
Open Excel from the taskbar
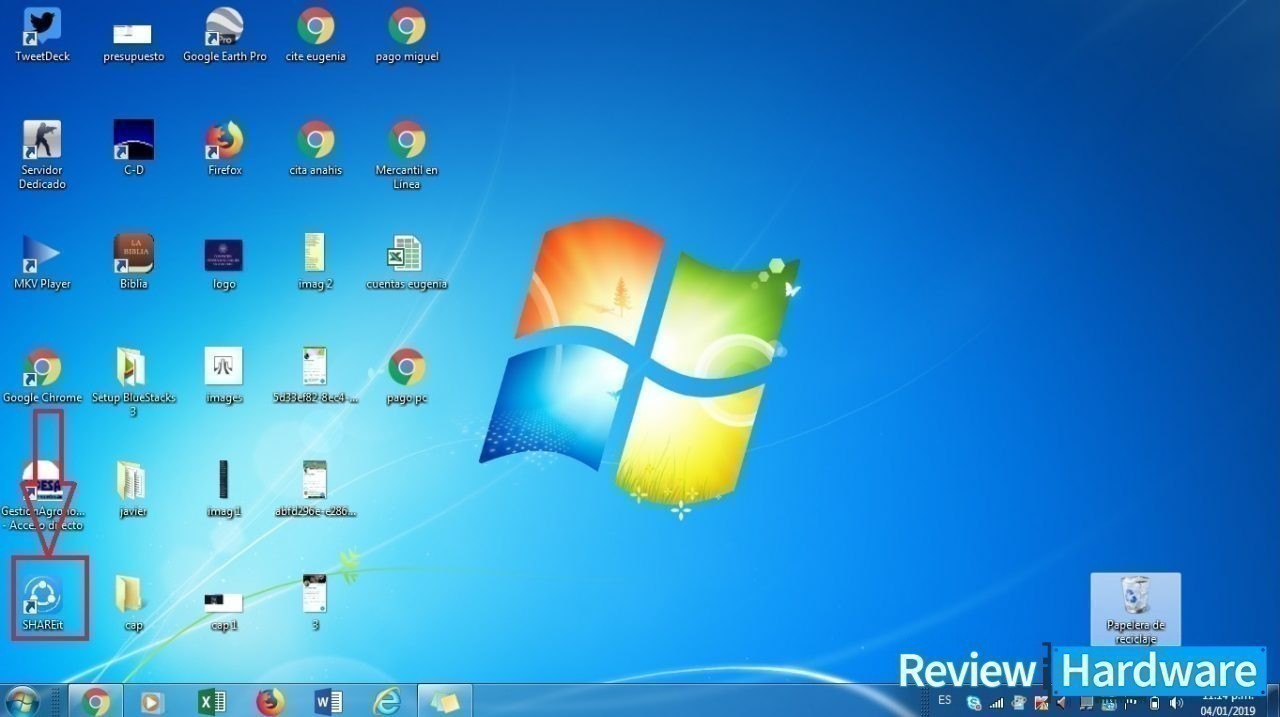[211, 701]
